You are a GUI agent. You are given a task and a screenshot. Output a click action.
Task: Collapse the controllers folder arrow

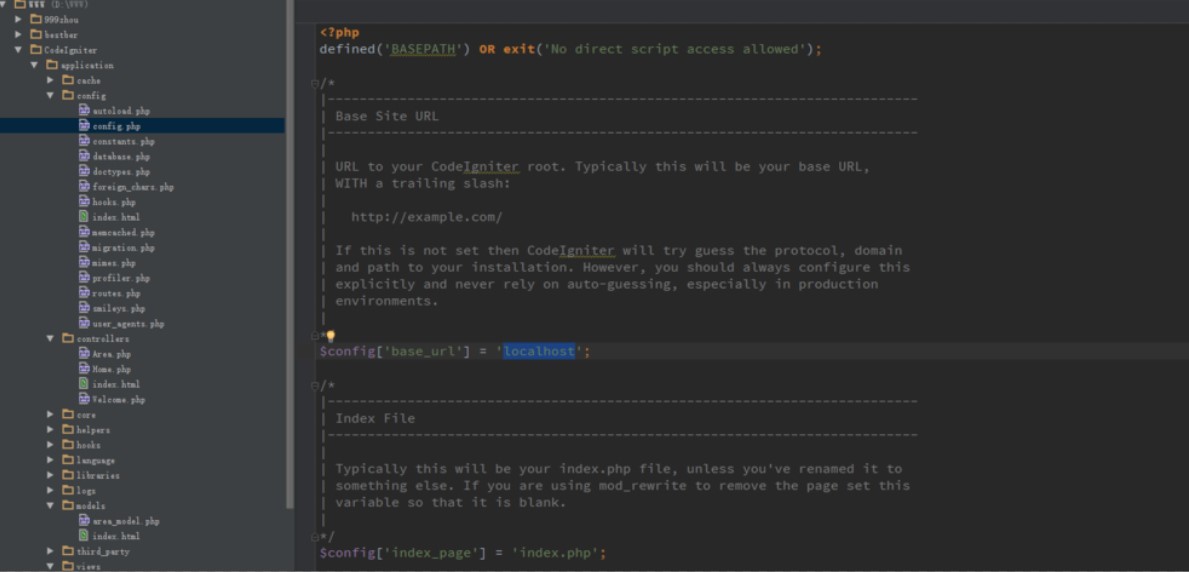click(x=51, y=339)
